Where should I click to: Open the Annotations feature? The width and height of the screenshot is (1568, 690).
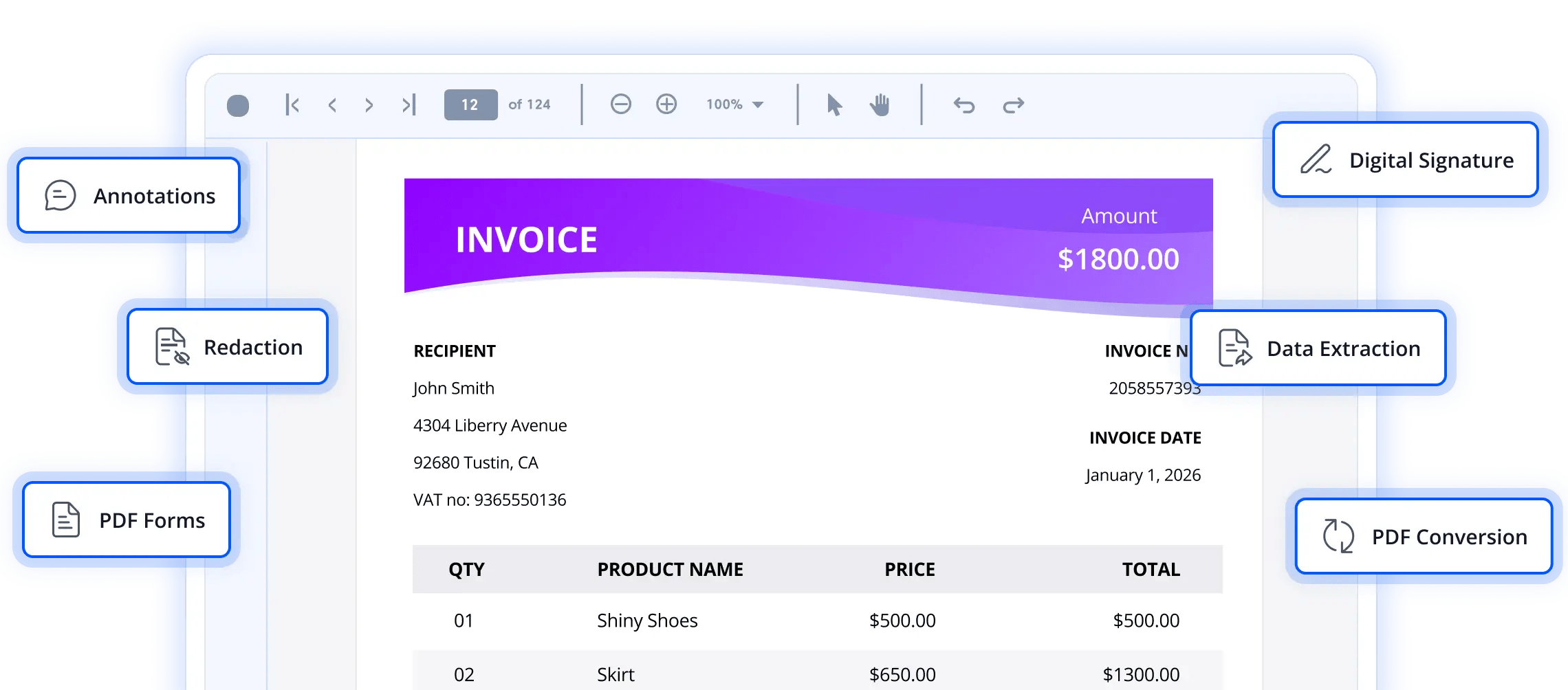click(129, 196)
